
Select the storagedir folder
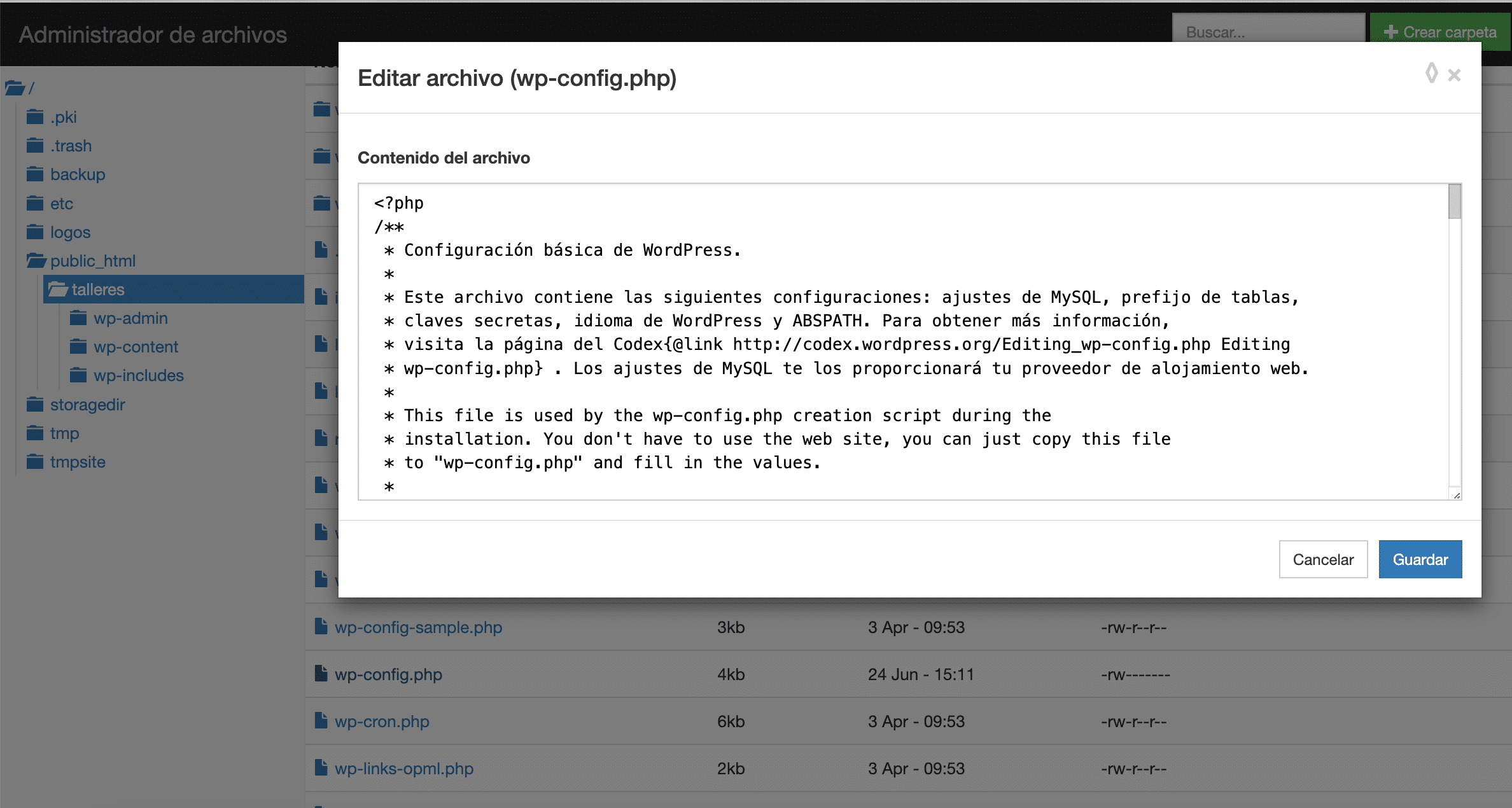[x=87, y=405]
